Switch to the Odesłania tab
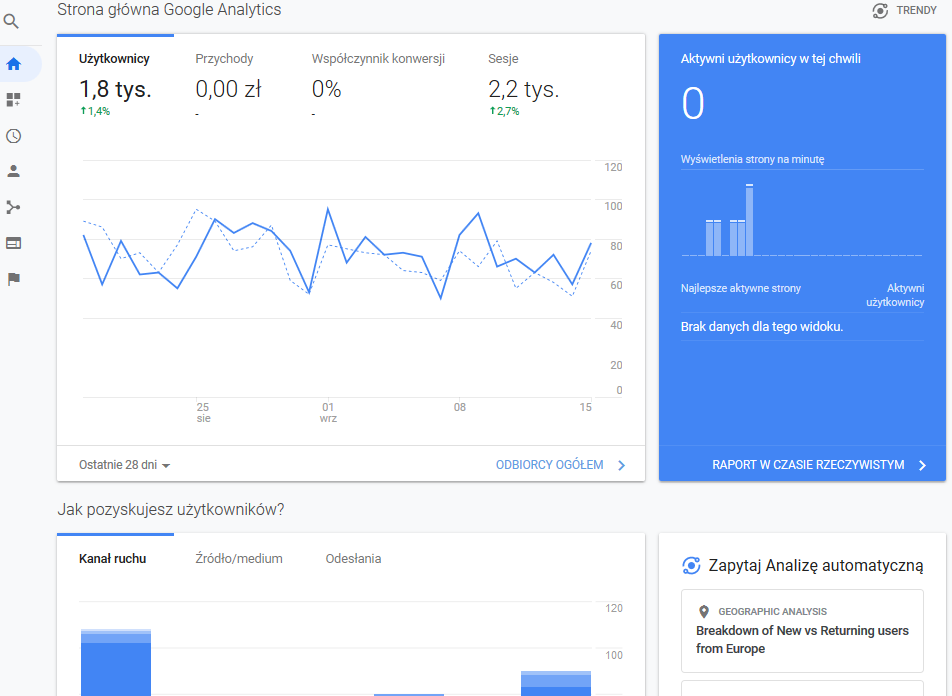The width and height of the screenshot is (952, 696). (x=353, y=559)
